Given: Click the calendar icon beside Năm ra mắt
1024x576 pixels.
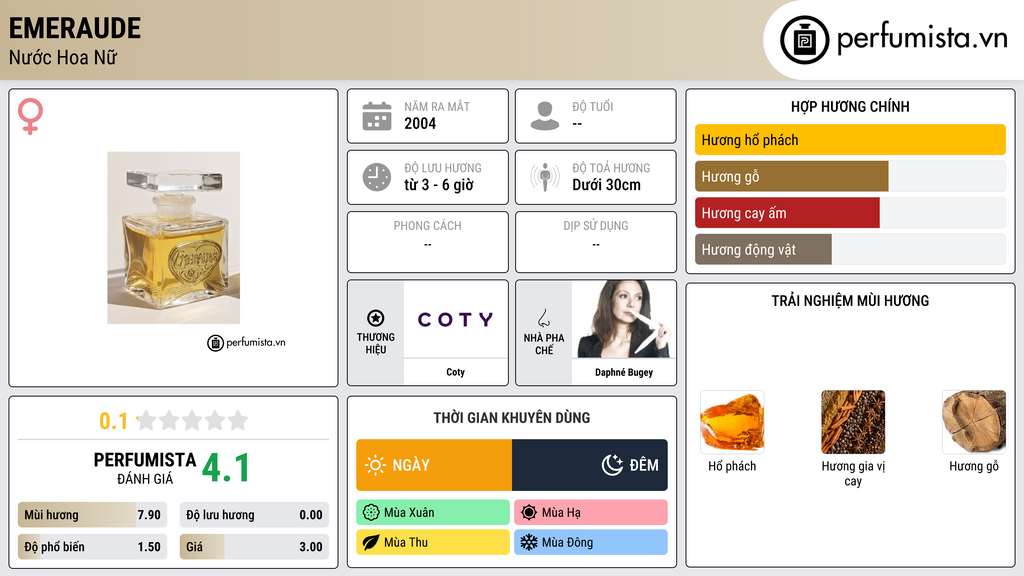Looking at the screenshot, I should click(377, 116).
